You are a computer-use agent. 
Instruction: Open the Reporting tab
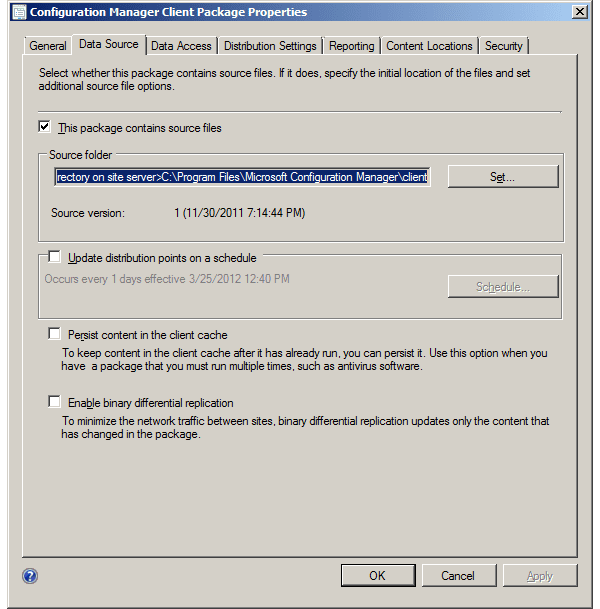351,46
